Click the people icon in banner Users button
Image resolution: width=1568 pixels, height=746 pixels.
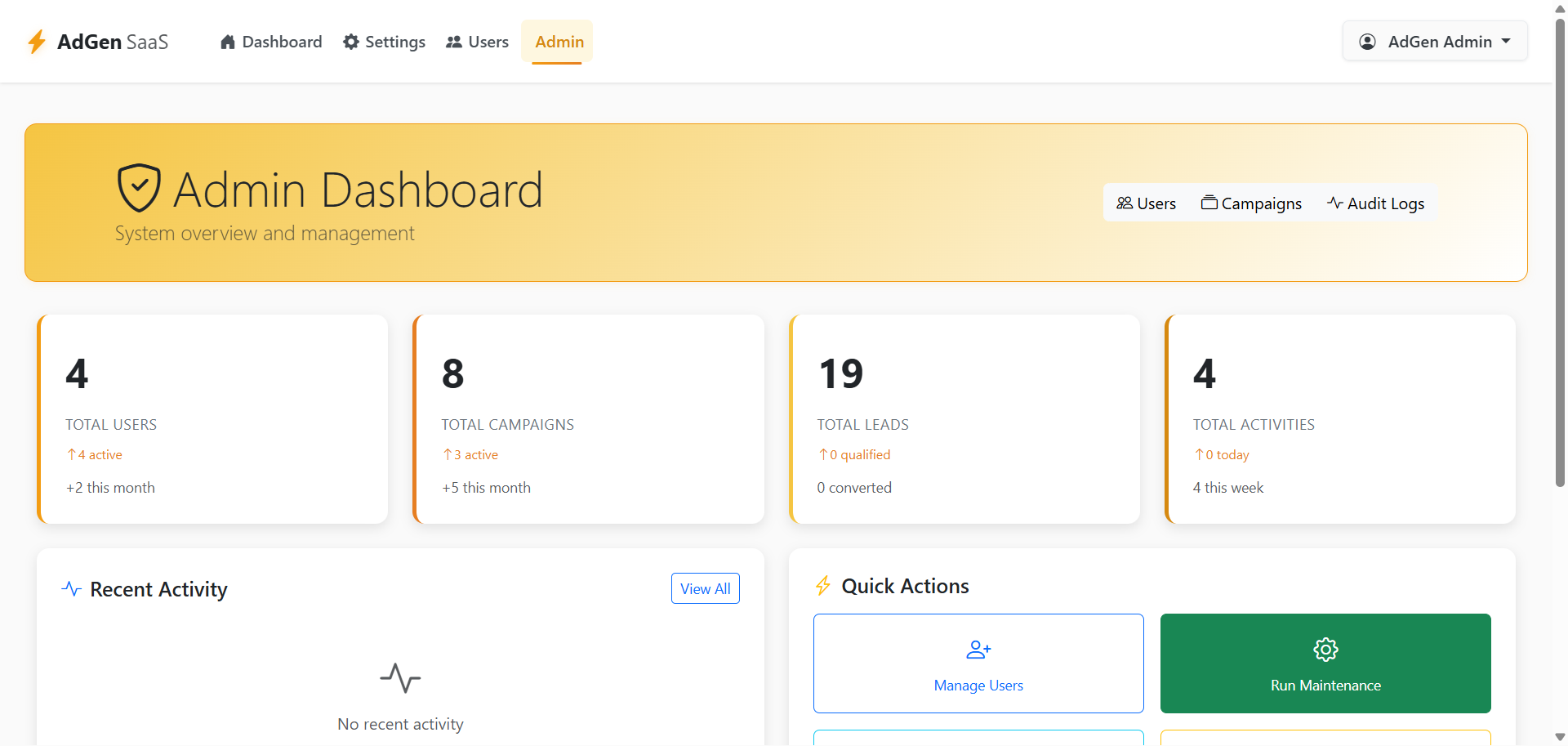point(1125,203)
